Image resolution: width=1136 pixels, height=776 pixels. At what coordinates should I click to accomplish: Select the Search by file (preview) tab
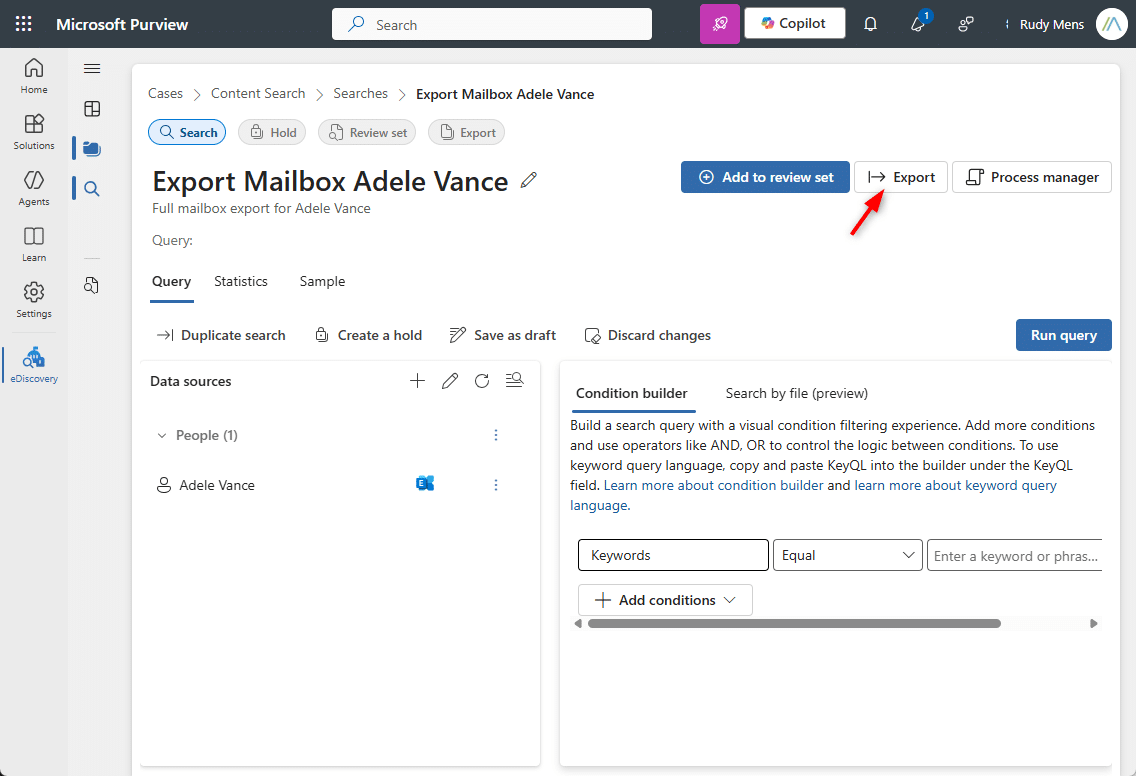pyautogui.click(x=797, y=393)
